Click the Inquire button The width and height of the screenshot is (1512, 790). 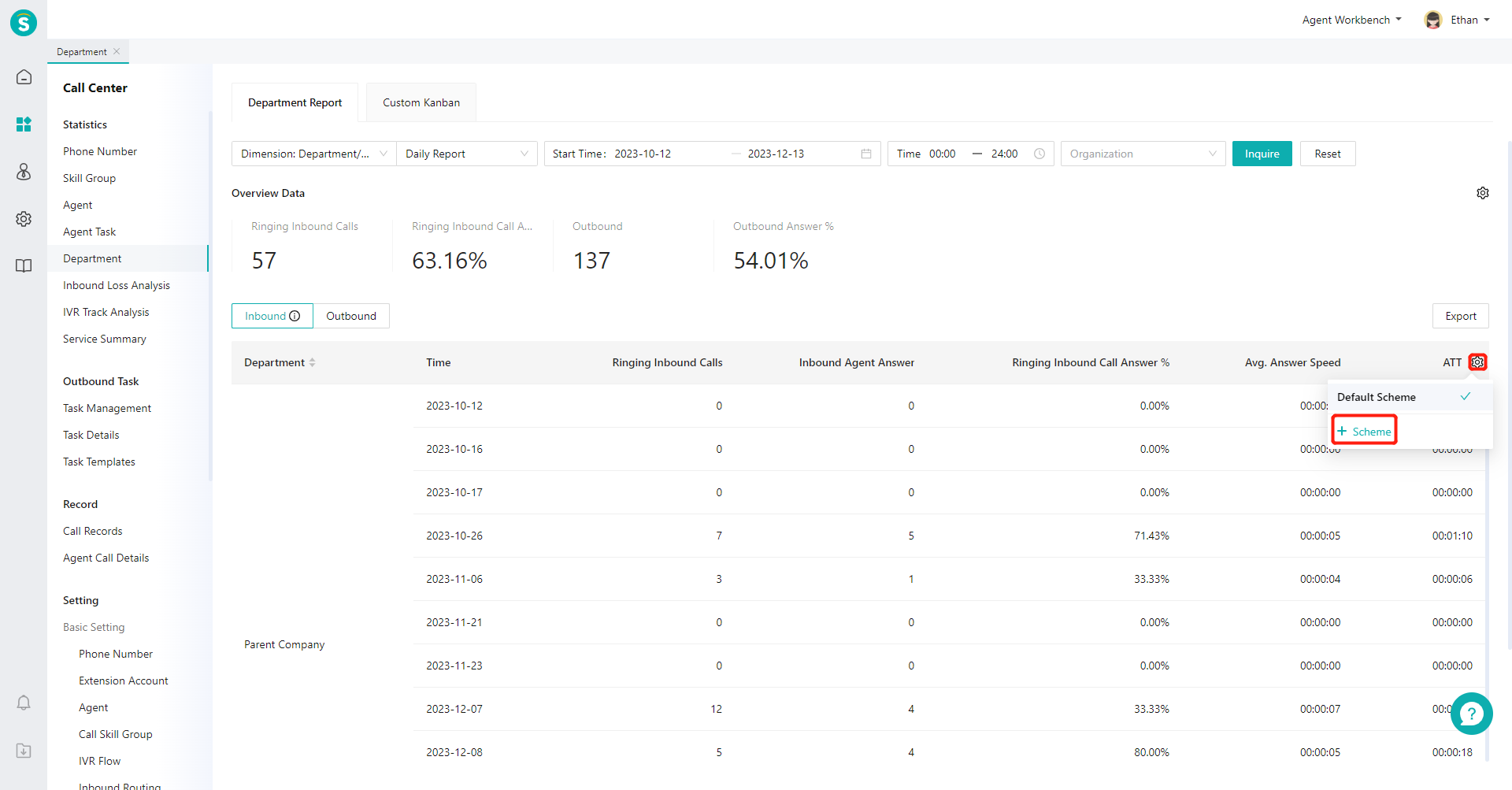coord(1262,154)
